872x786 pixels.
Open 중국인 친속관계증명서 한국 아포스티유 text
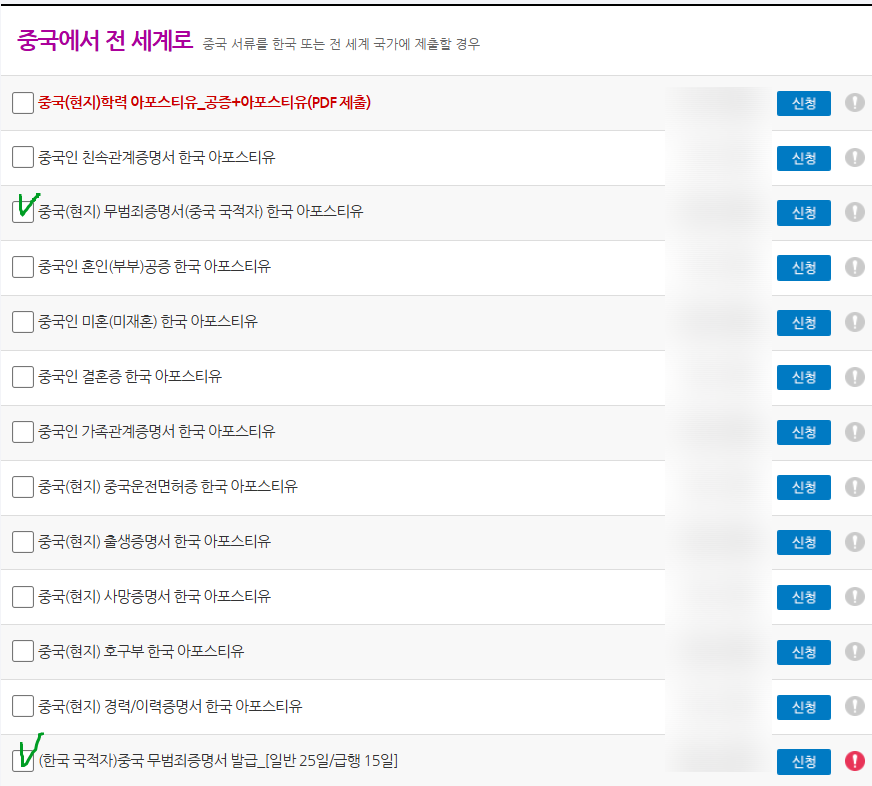(156, 157)
